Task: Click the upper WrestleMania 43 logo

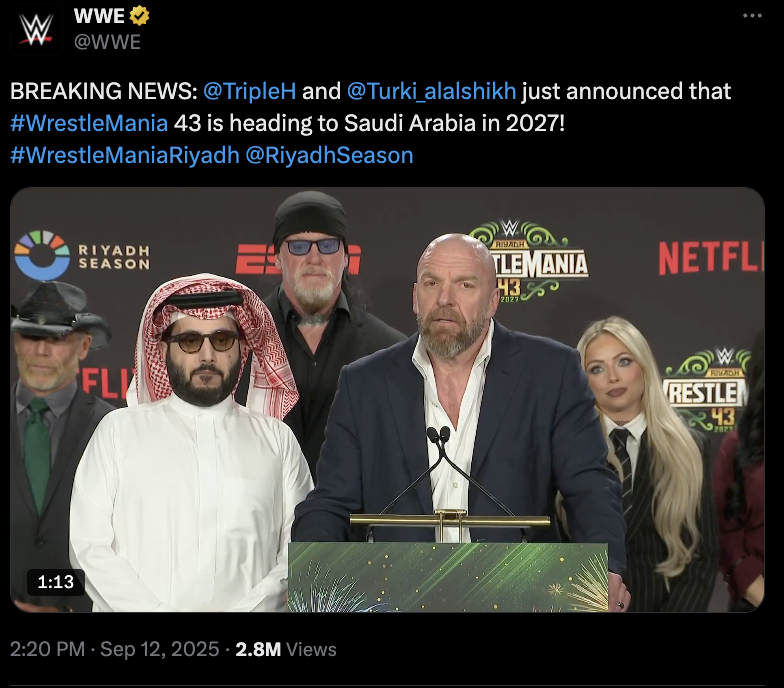Action: [530, 262]
